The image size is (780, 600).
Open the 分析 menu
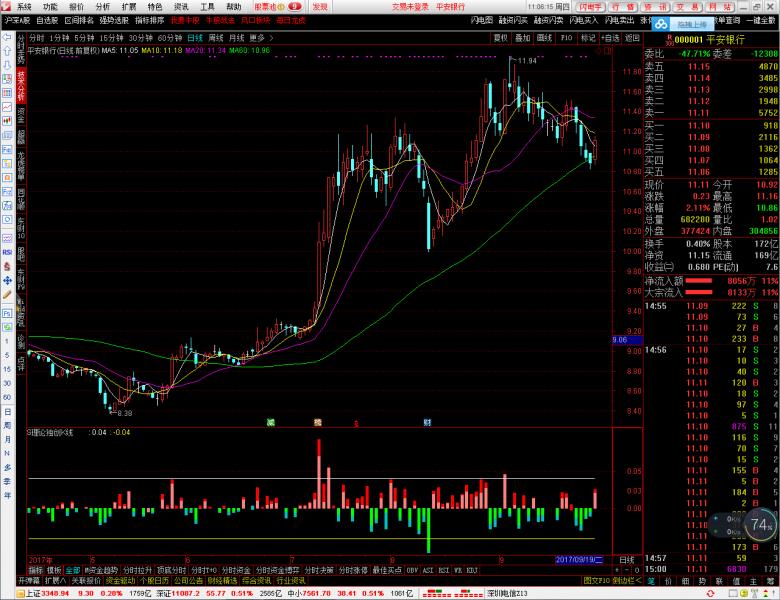[102, 7]
